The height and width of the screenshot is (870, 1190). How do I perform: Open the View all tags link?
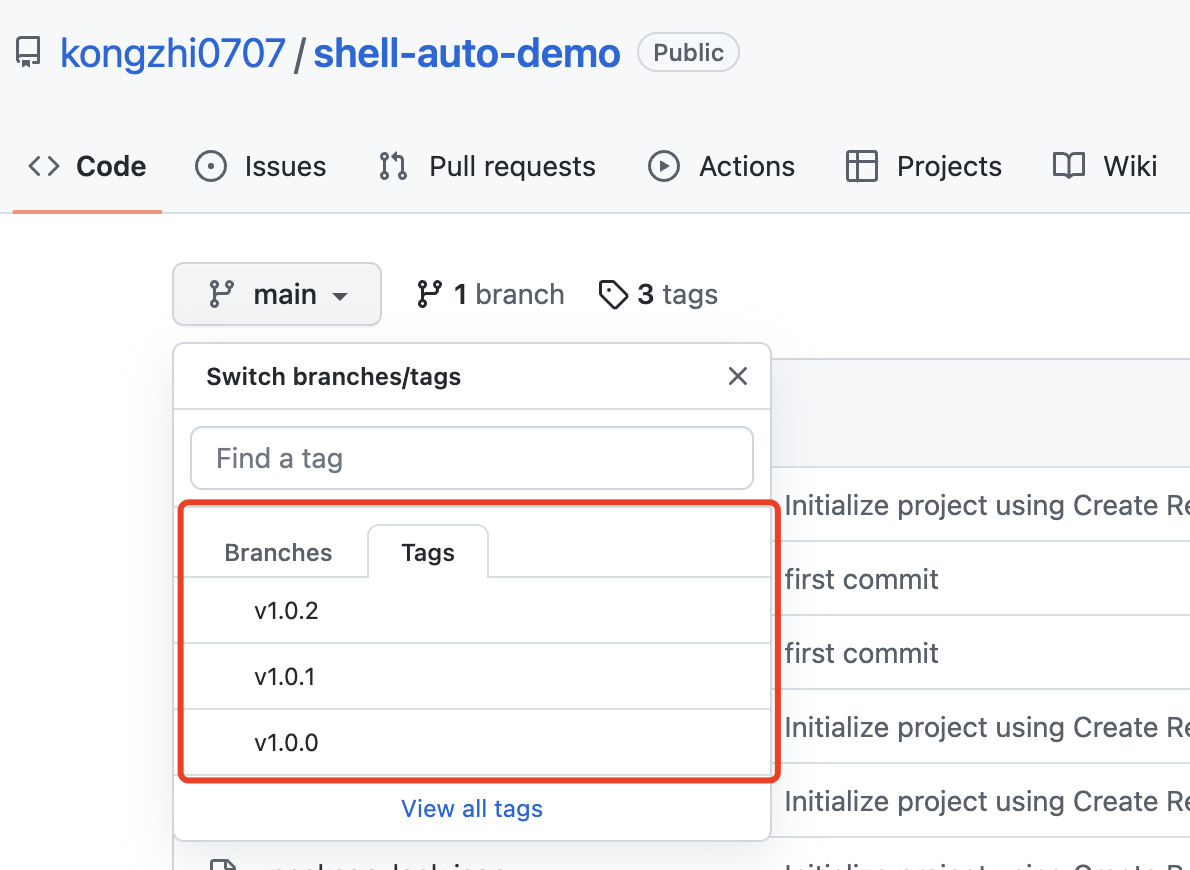coord(472,809)
